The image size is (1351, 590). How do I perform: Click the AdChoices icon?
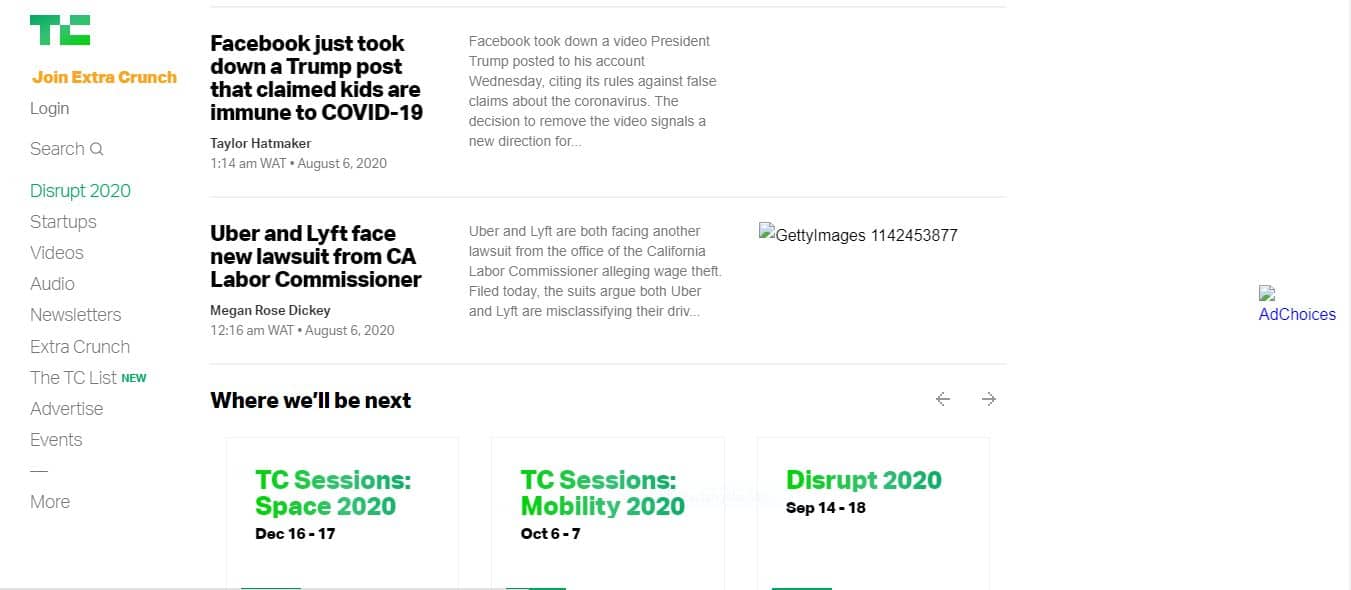[1267, 294]
